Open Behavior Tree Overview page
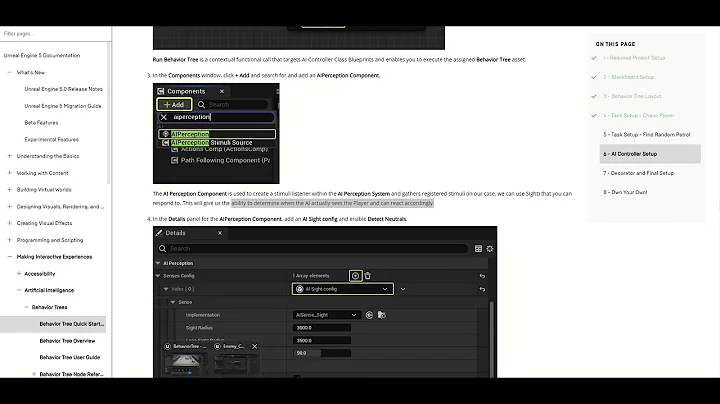This screenshot has height=404, width=720. coord(68,341)
